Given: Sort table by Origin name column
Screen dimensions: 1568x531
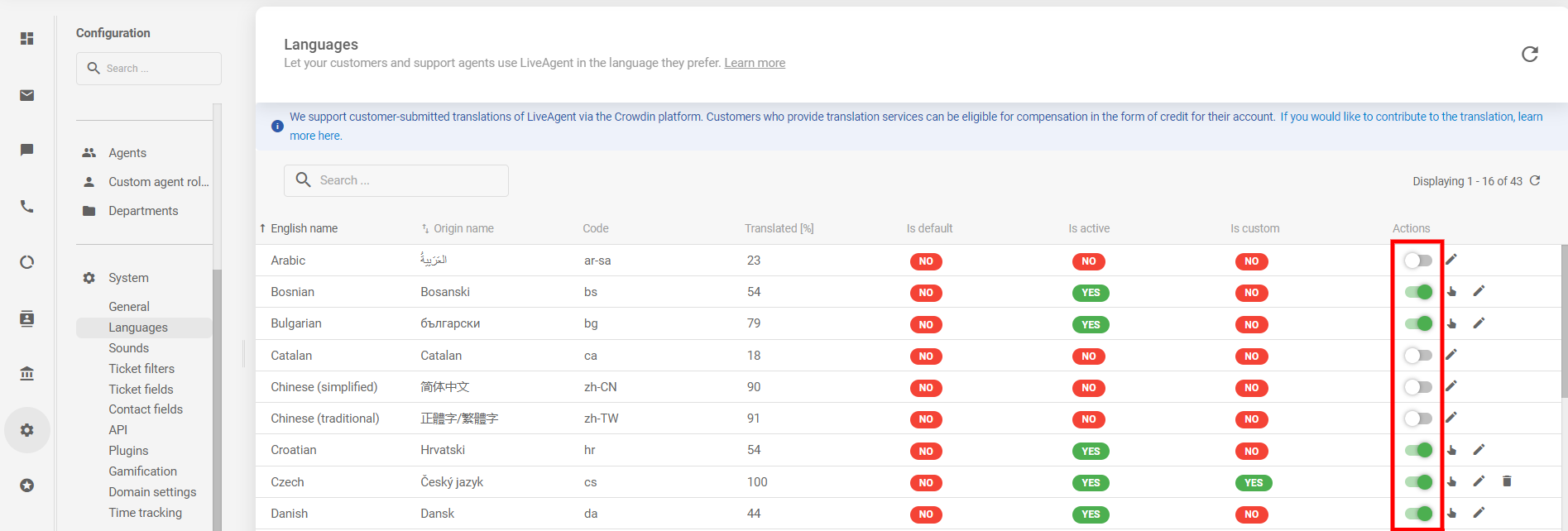Looking at the screenshot, I should (463, 229).
